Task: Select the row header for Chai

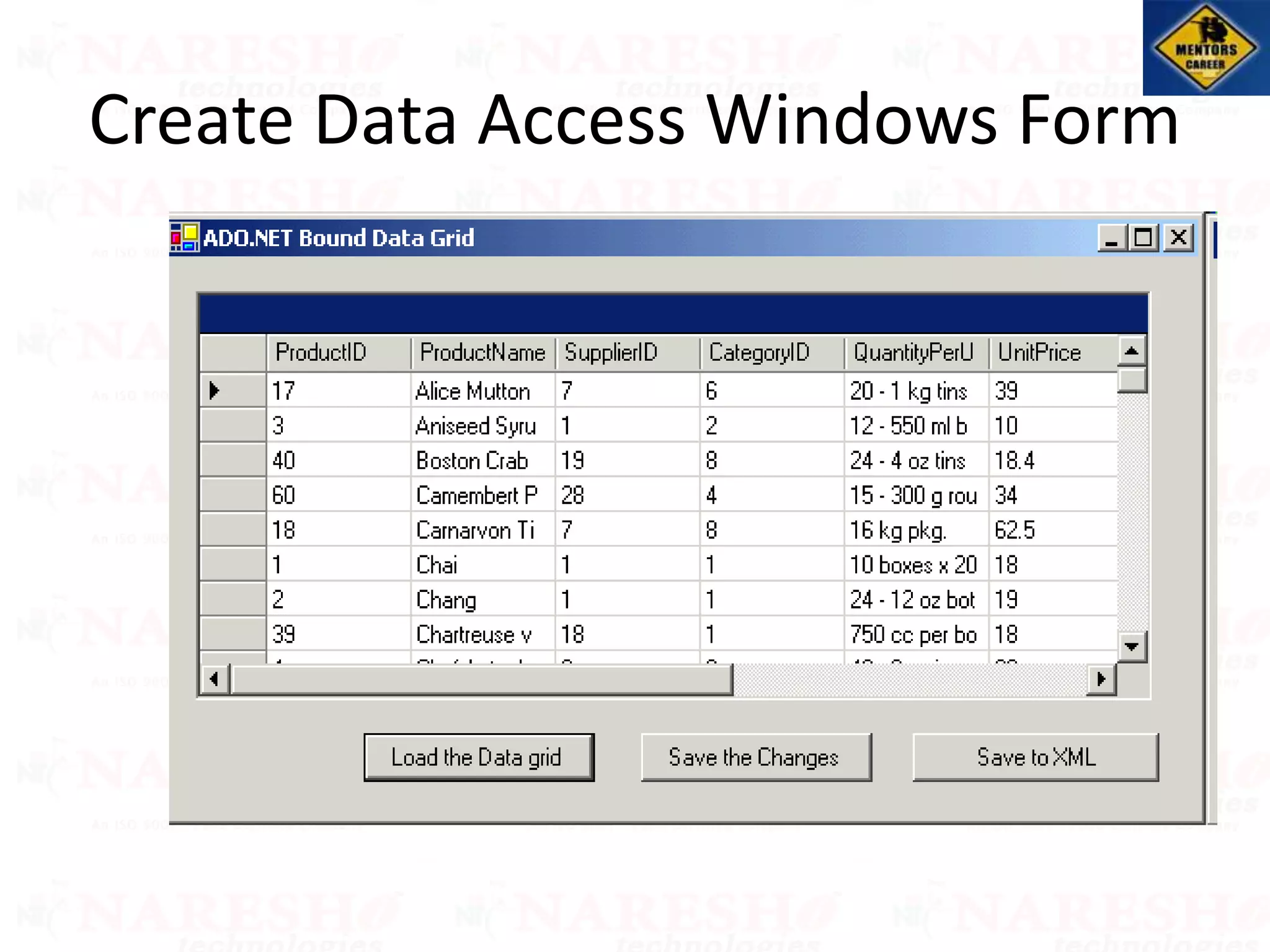Action: (233, 565)
